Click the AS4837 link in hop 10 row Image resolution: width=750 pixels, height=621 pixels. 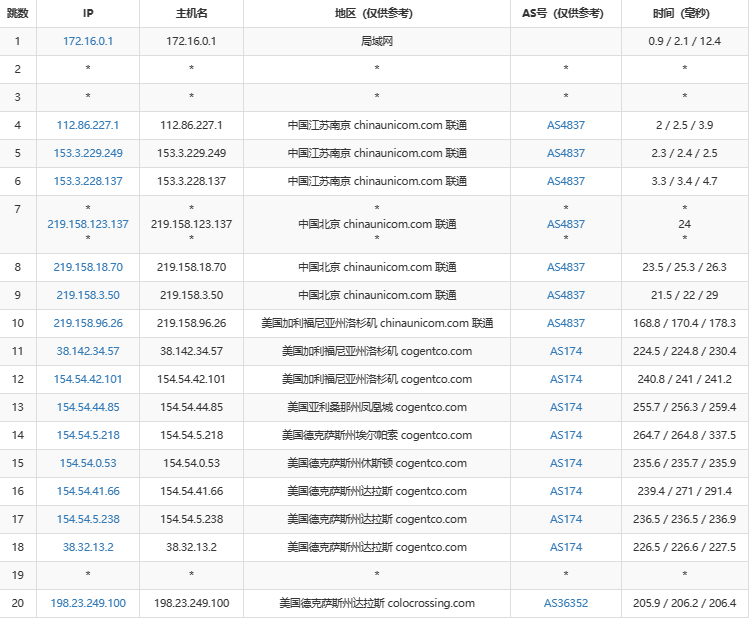pos(566,323)
